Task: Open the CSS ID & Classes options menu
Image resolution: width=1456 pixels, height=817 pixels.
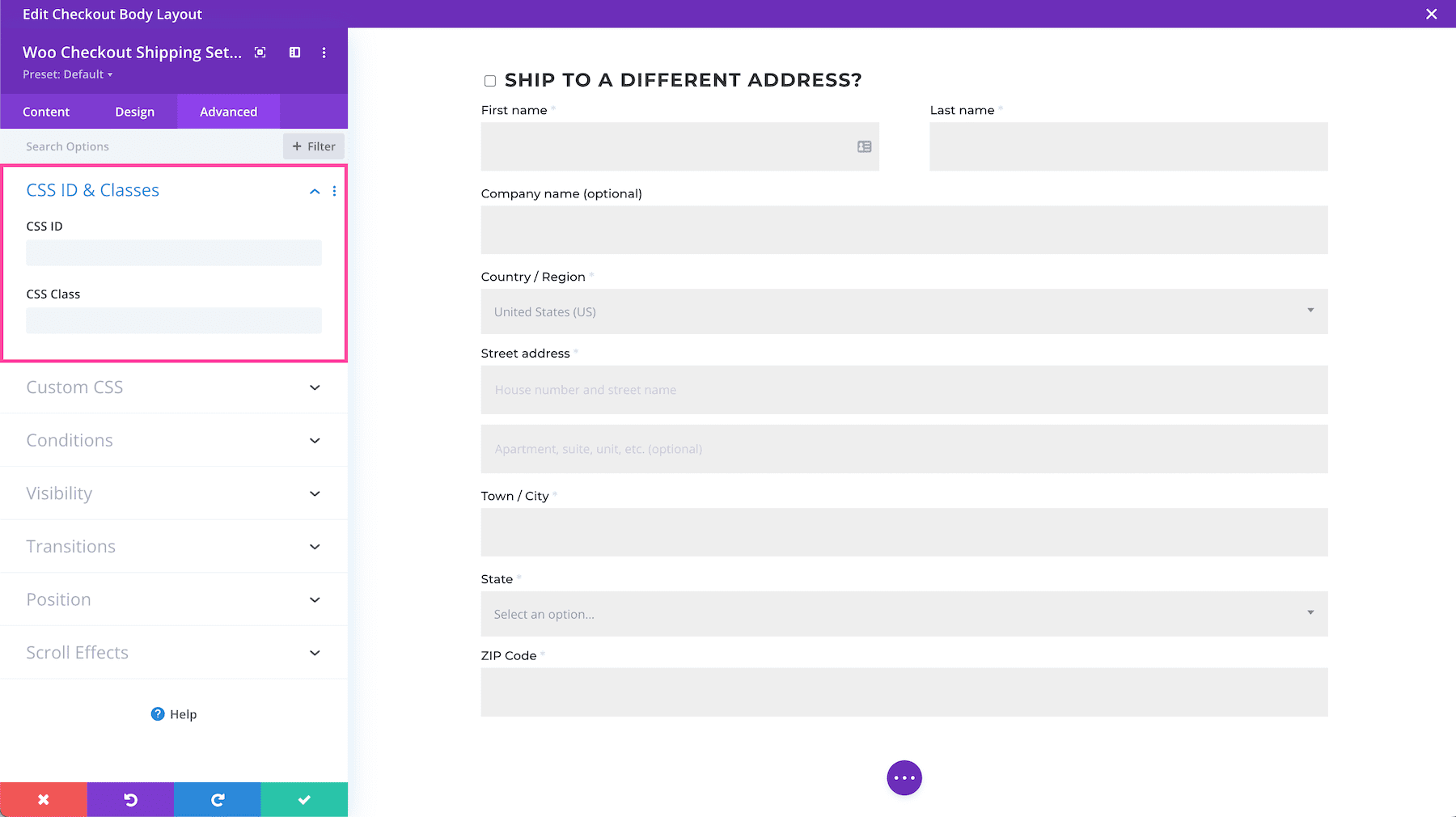Action: (335, 191)
